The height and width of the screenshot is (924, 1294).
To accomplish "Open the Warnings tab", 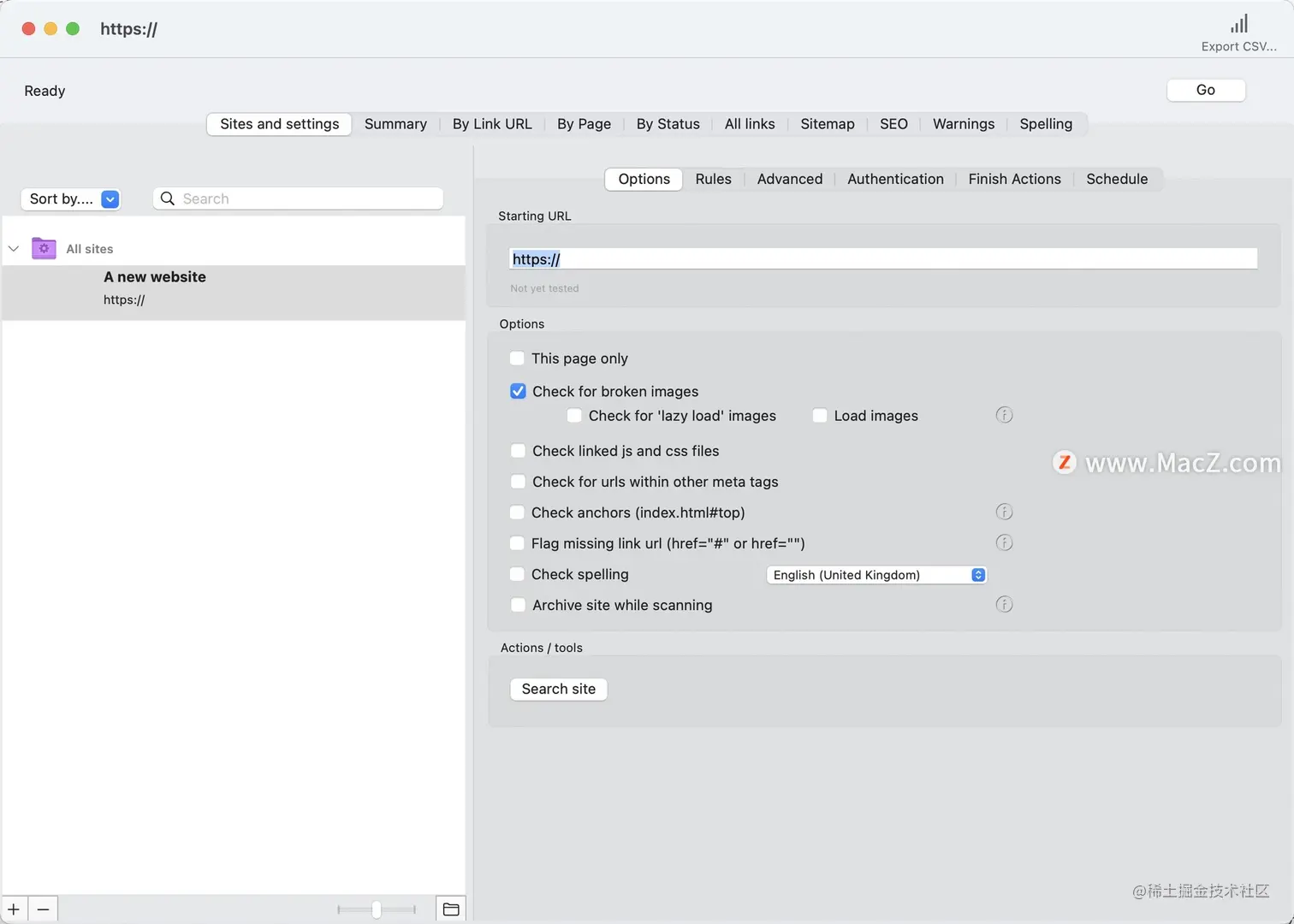I will pos(964,124).
